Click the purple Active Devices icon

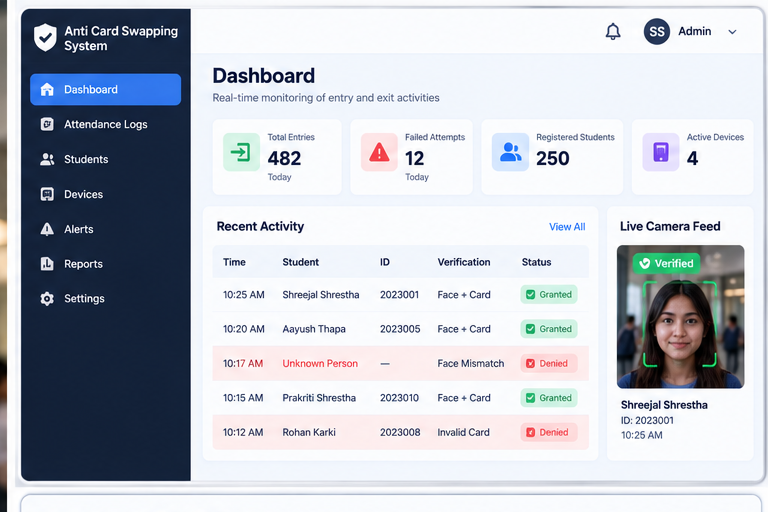click(x=661, y=152)
